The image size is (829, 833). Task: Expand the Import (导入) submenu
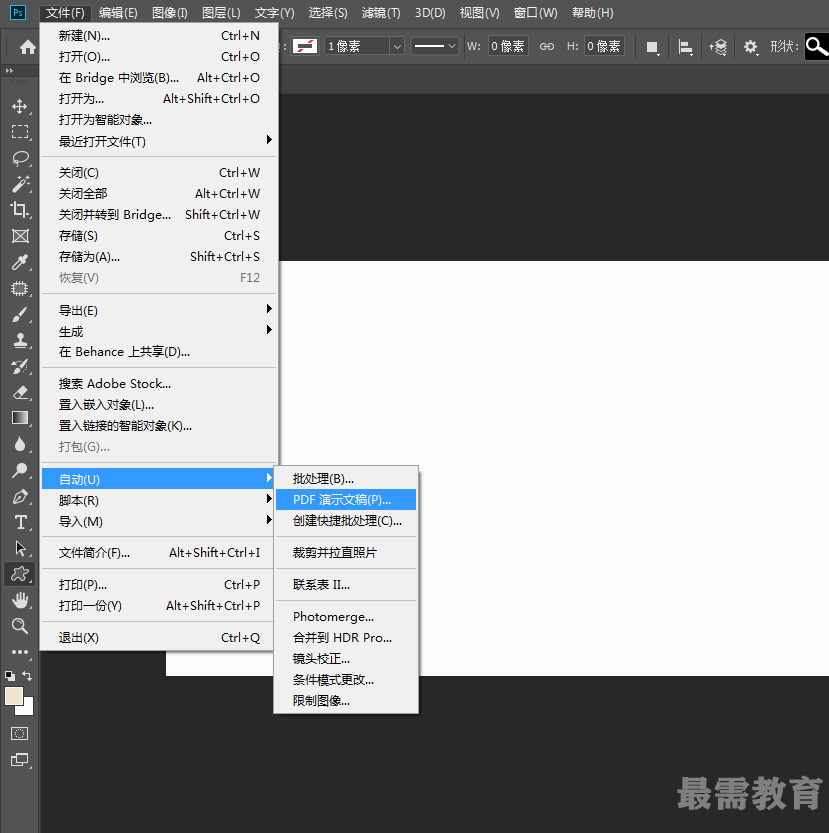159,522
